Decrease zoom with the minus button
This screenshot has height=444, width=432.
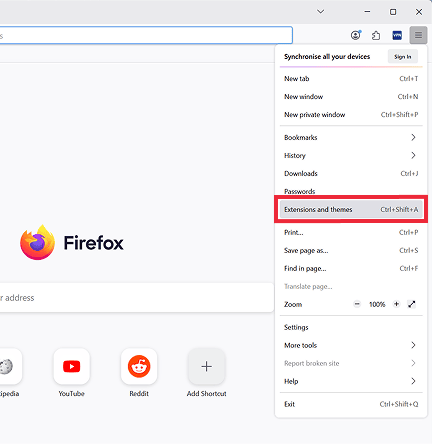click(x=357, y=304)
